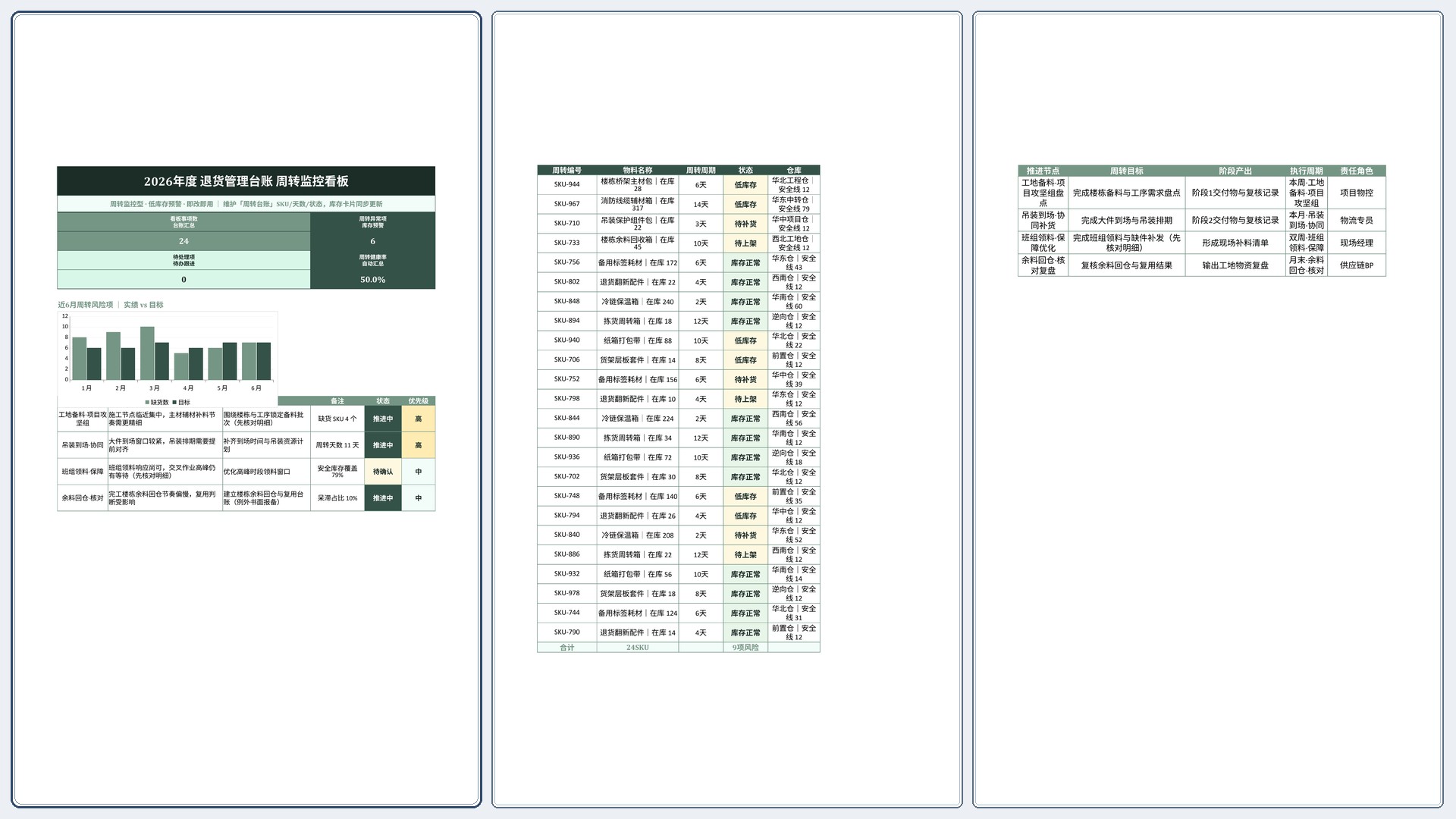
Task: Click the 24SKU total cell
Action: click(x=638, y=648)
